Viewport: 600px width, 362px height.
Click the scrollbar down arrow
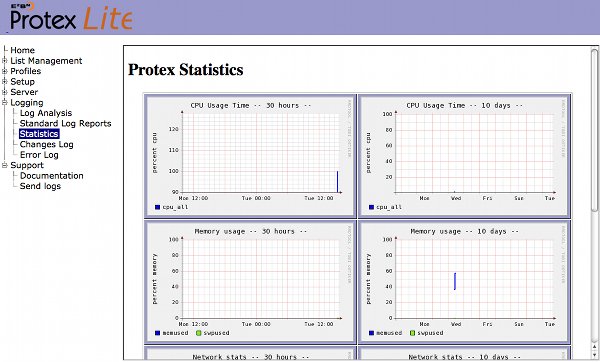pos(594,356)
